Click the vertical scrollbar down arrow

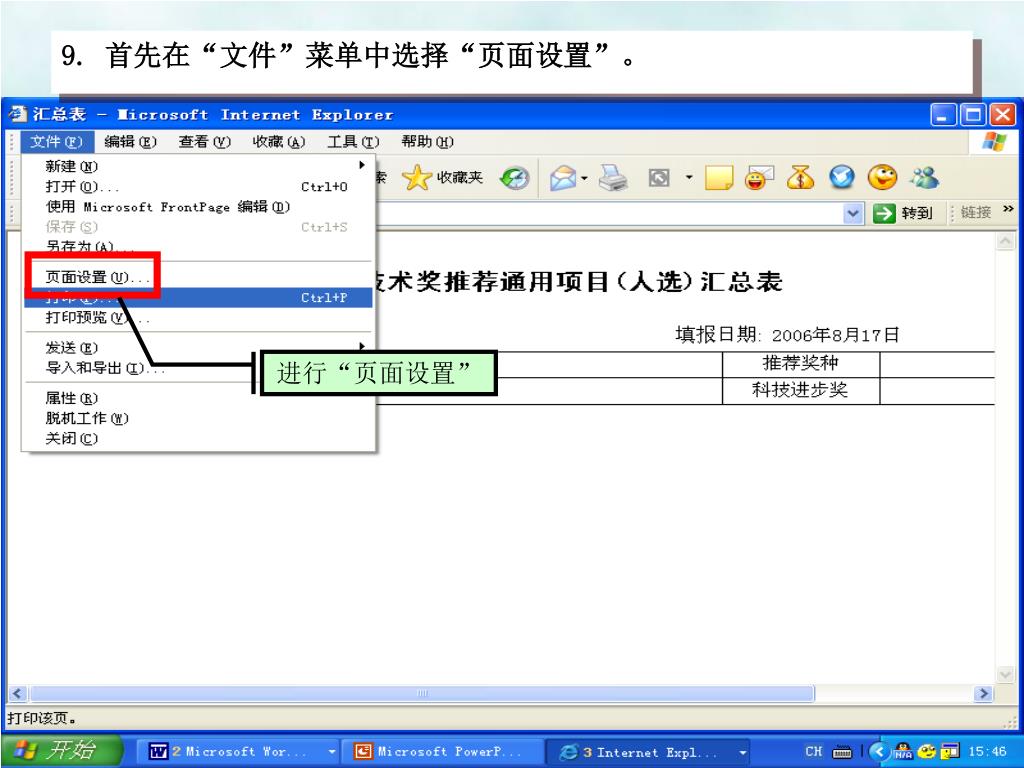pyautogui.click(x=1005, y=675)
